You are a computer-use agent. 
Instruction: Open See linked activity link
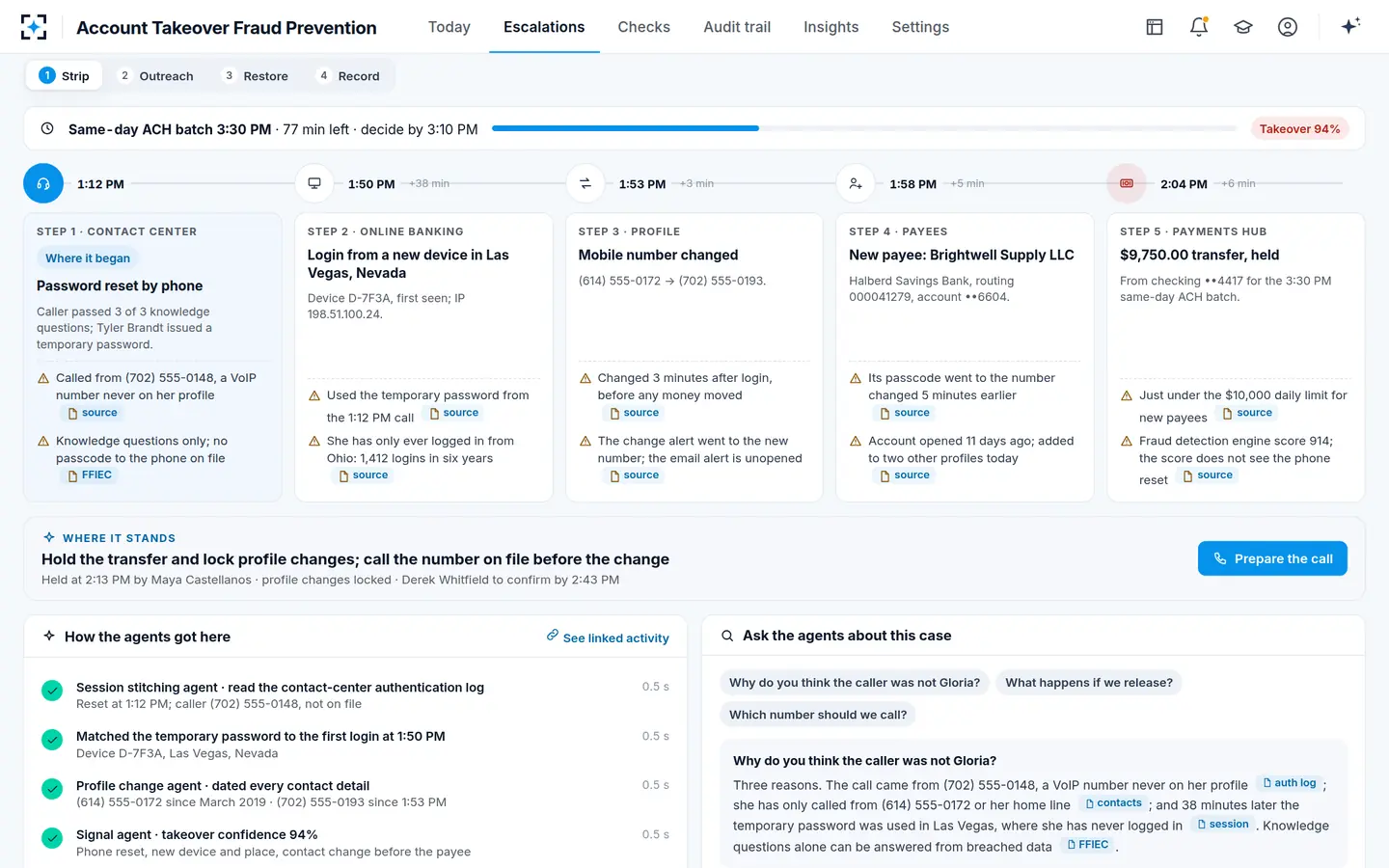608,637
